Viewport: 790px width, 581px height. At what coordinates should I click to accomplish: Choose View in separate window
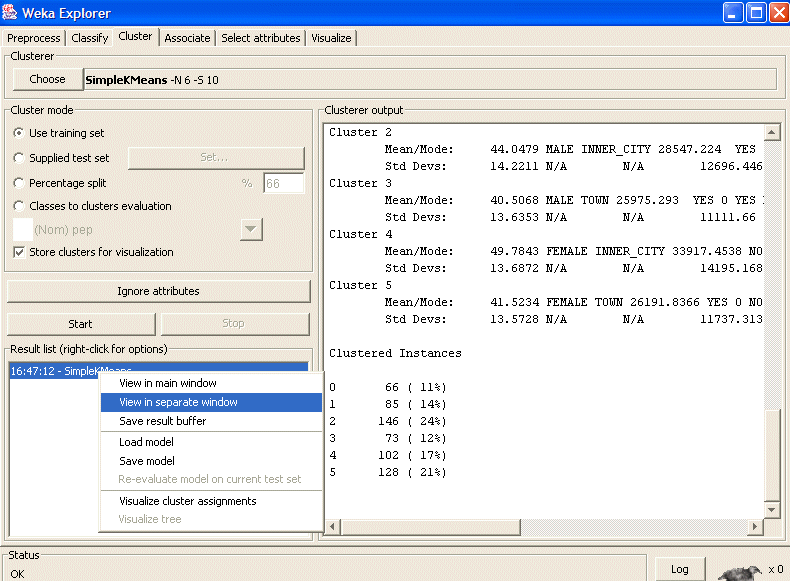(x=178, y=402)
